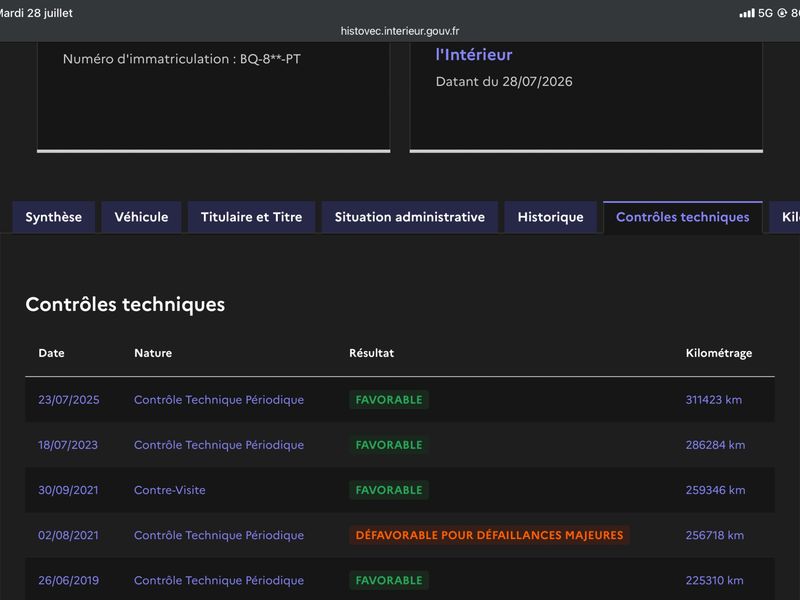Click the FAVORABLE badge of the Contre-Visite row

click(389, 490)
